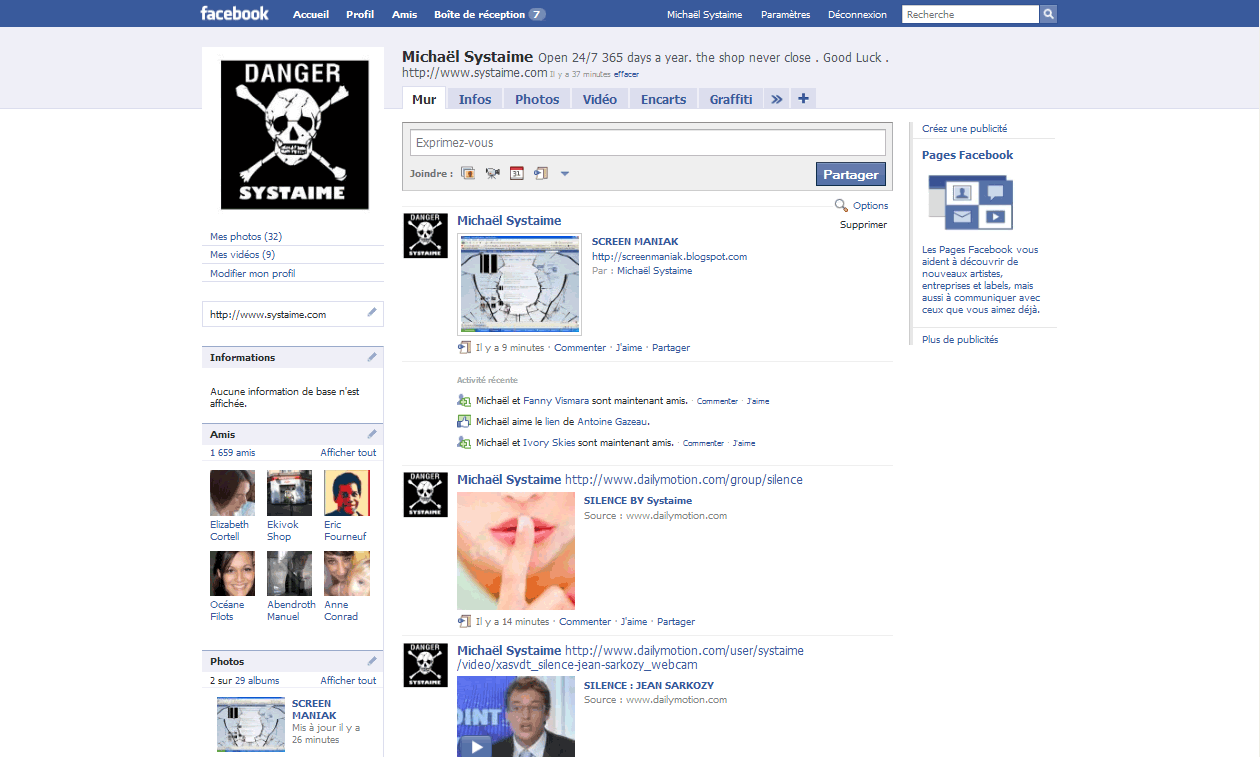
Task: Click J'aime on the SILENCE BY Systaime post
Action: pyautogui.click(x=634, y=621)
